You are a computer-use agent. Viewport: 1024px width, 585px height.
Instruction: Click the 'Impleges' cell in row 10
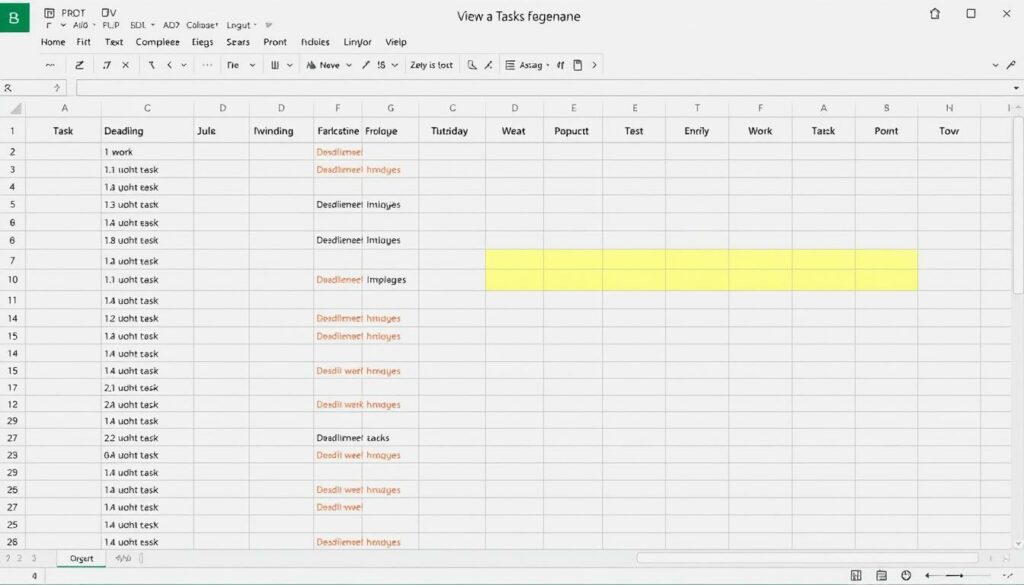pos(391,279)
